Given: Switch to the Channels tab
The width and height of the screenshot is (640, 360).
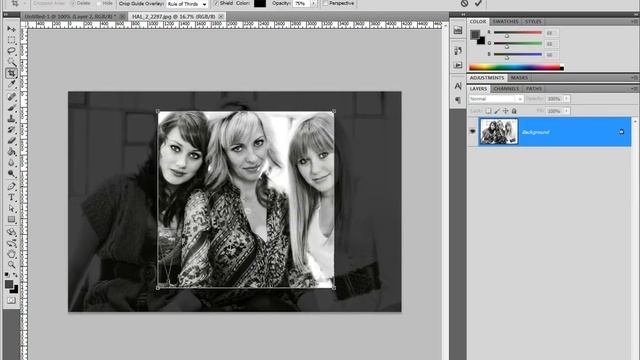Looking at the screenshot, I should [506, 89].
